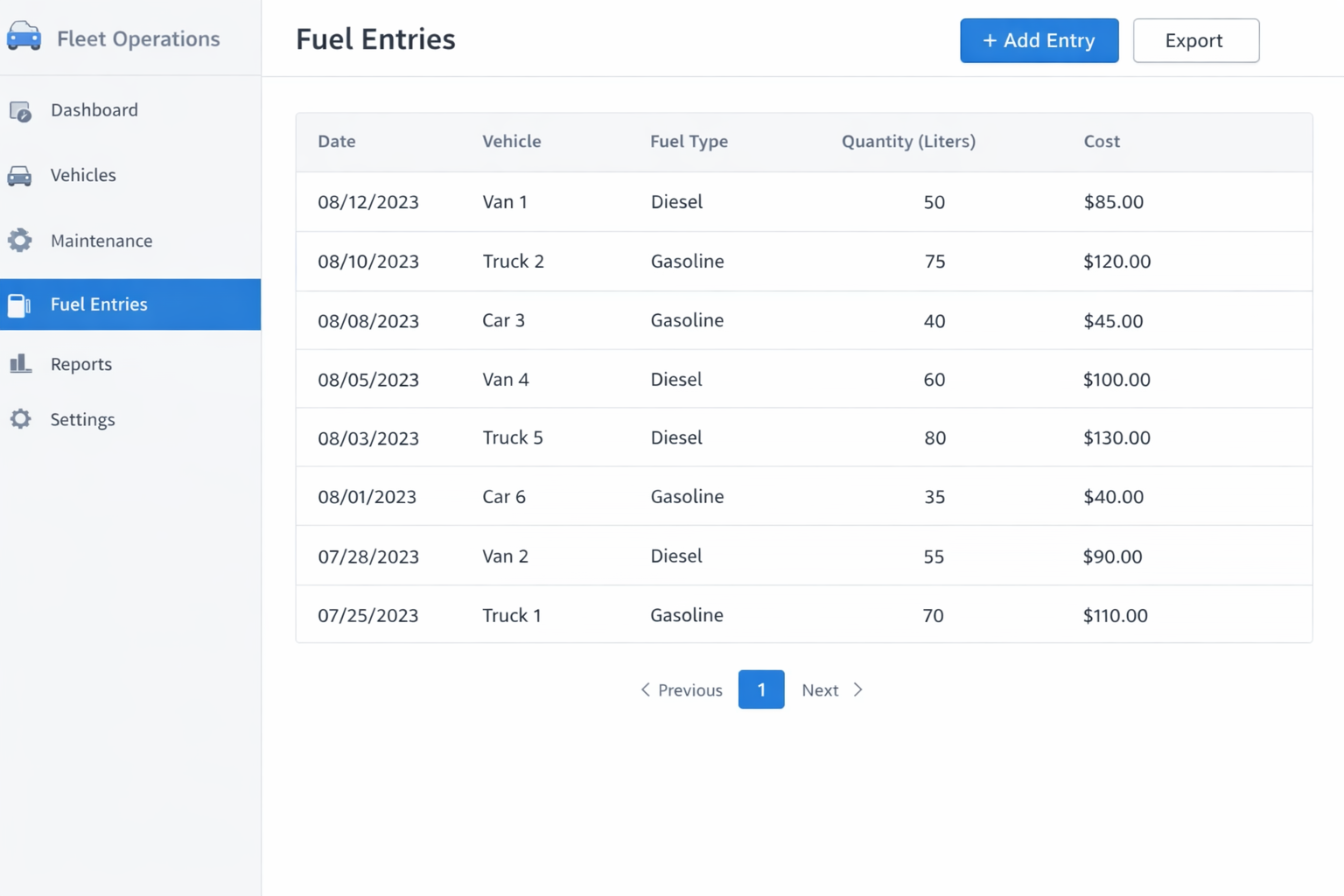Click the left chevron beside Previous
This screenshot has height=896, width=1344.
645,689
